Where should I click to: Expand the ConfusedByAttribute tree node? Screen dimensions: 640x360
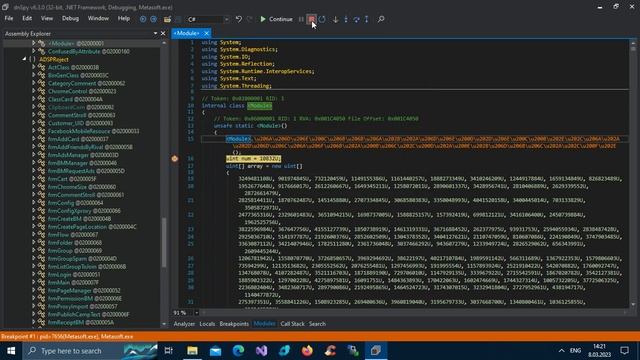[x=34, y=51]
